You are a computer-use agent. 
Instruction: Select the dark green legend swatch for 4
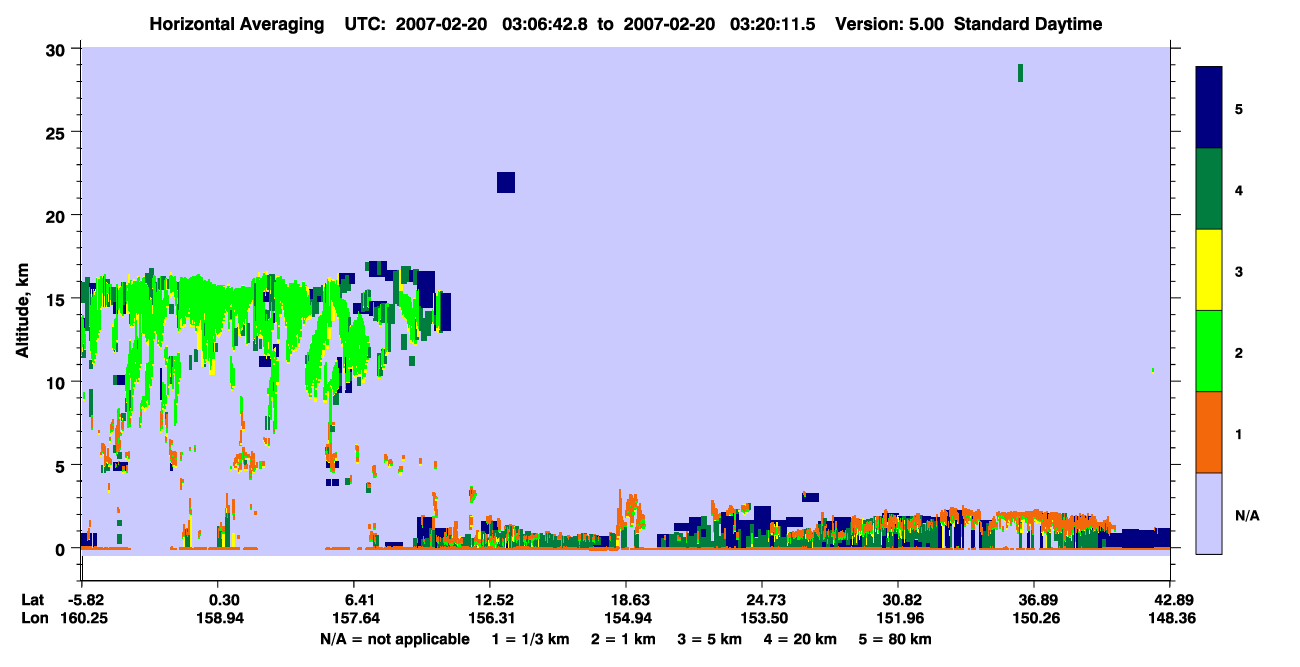[x=1210, y=189]
